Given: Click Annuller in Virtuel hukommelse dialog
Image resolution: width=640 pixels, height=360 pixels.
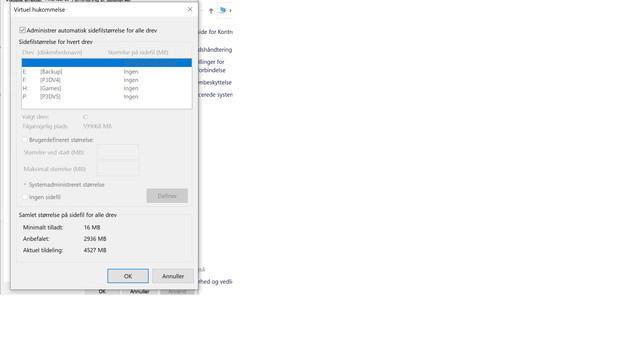Looking at the screenshot, I should point(173,276).
